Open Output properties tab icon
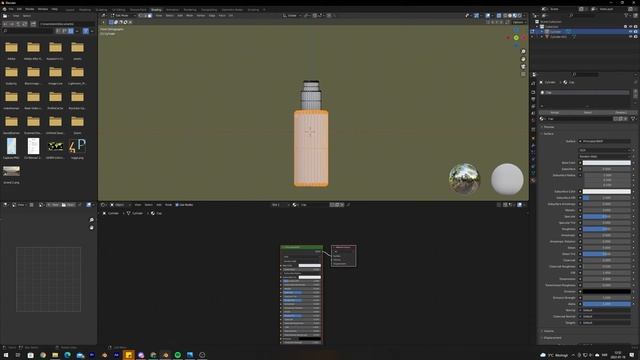This screenshot has width=640, height=360. pos(533,99)
